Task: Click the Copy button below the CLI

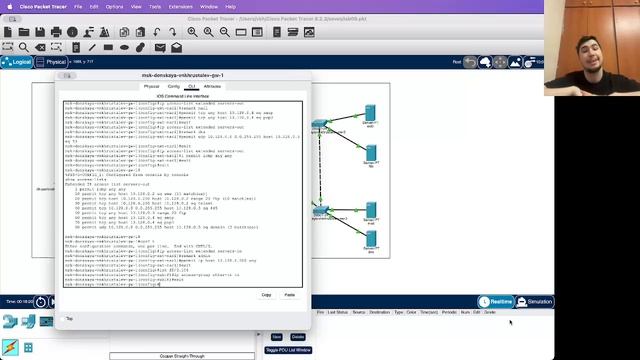Action: coord(266,295)
